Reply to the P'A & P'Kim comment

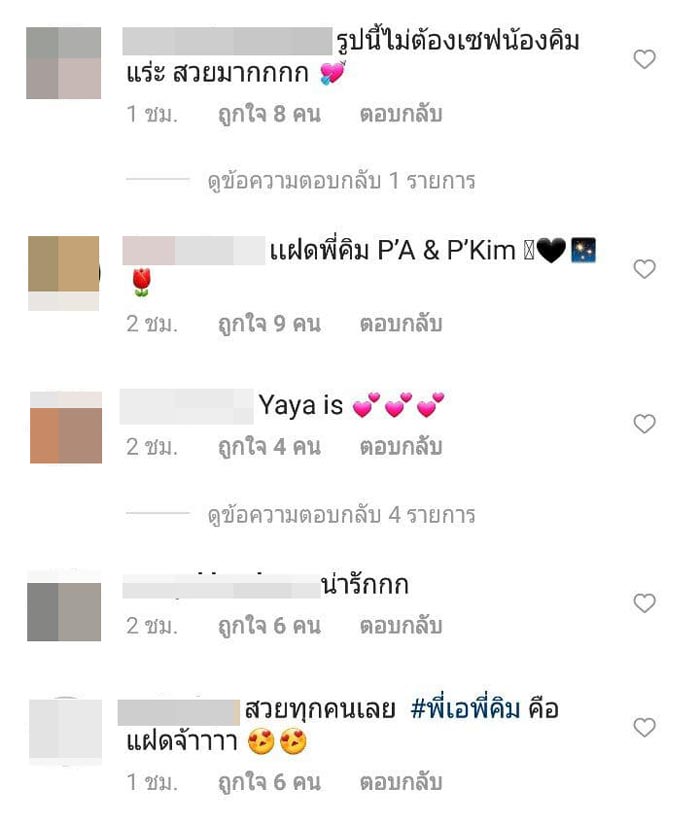(x=401, y=324)
